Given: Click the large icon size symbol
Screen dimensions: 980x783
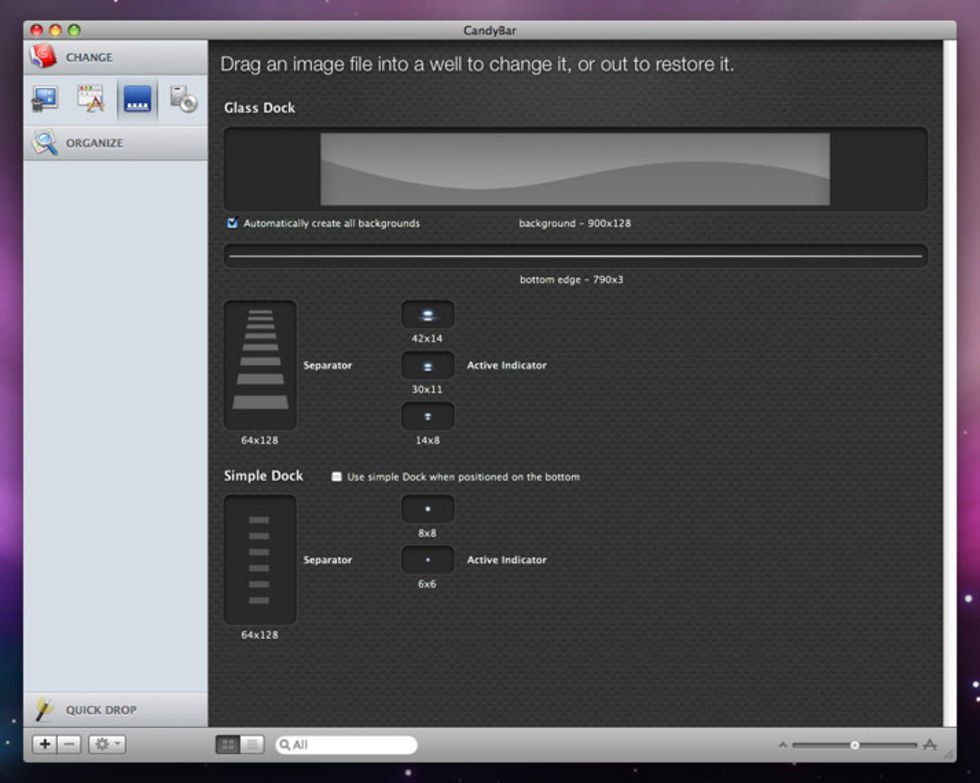Looking at the screenshot, I should coord(930,745).
